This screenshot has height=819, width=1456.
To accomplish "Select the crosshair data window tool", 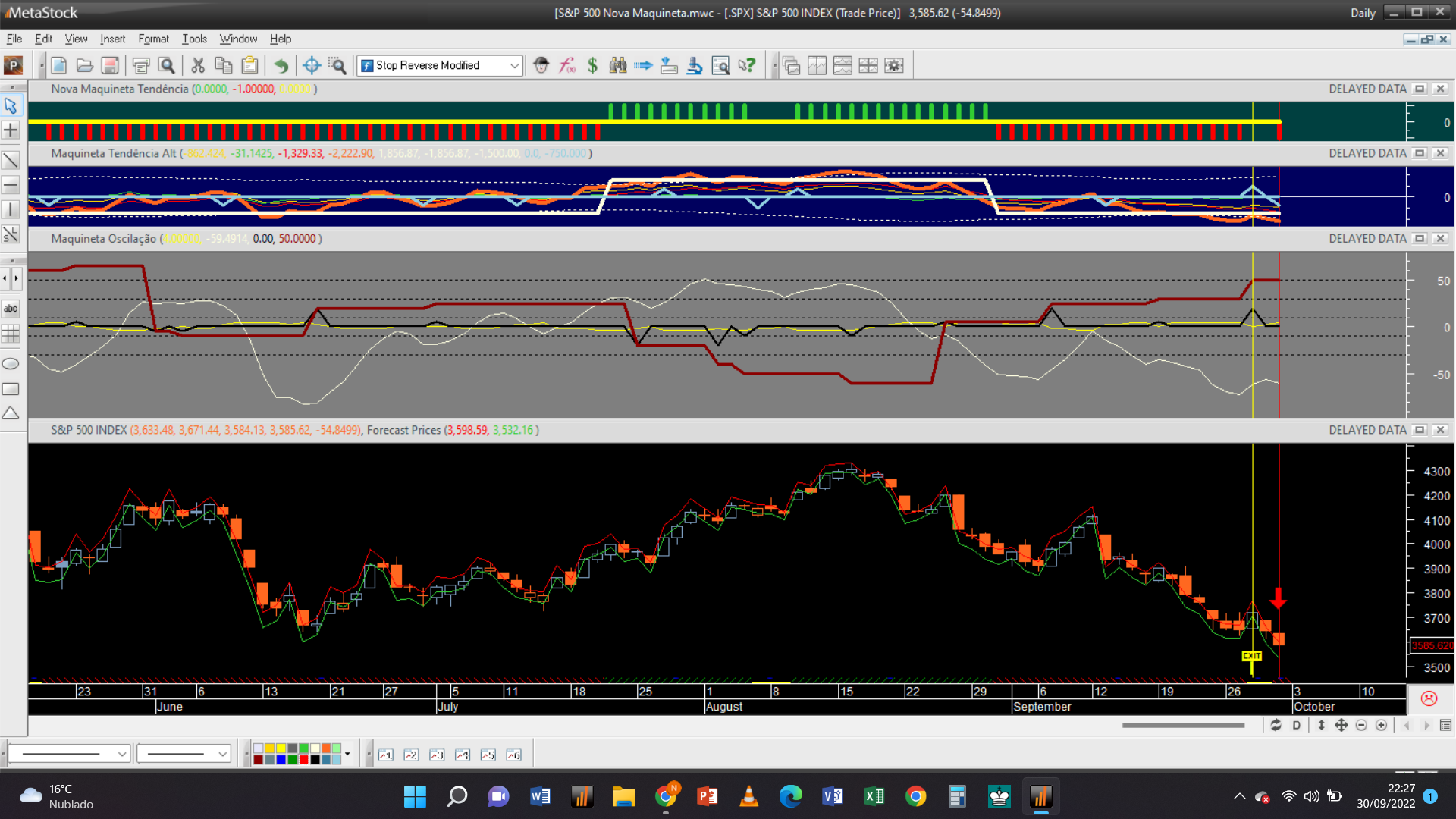I will click(x=311, y=66).
